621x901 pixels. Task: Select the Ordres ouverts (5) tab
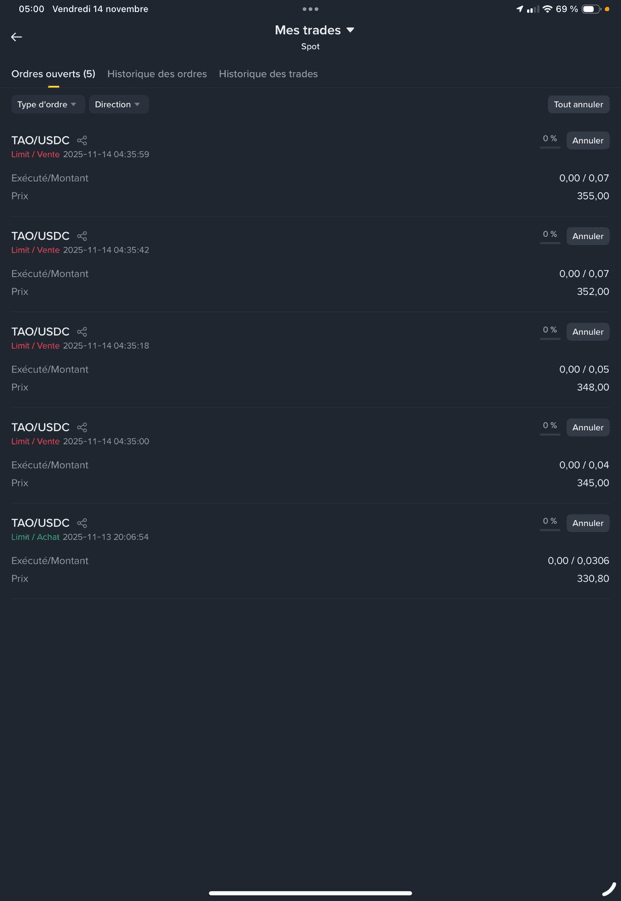(53, 74)
